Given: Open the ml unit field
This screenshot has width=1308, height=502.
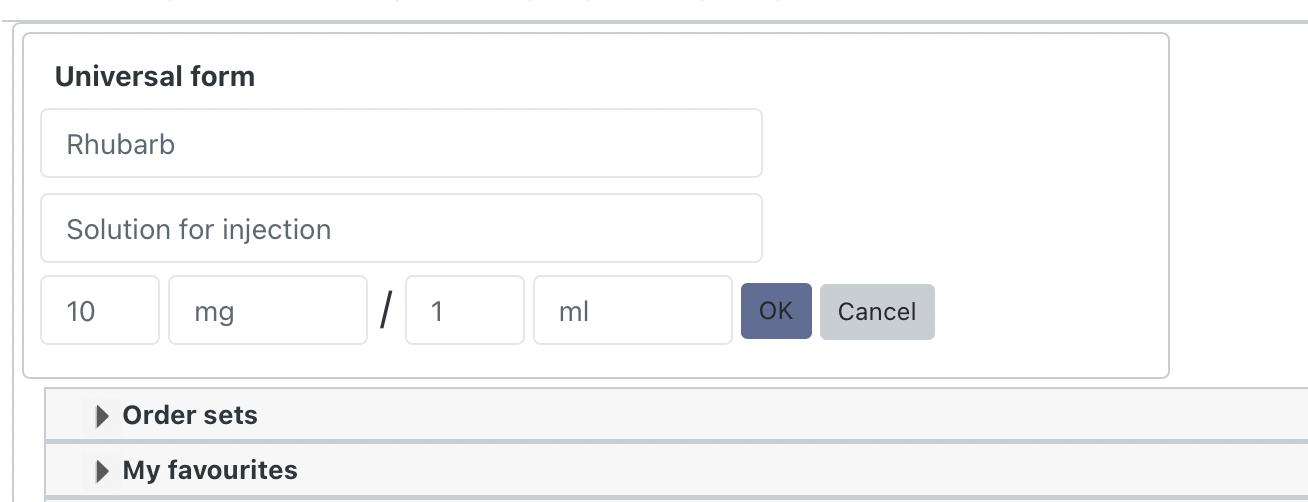Looking at the screenshot, I should pyautogui.click(x=632, y=311).
